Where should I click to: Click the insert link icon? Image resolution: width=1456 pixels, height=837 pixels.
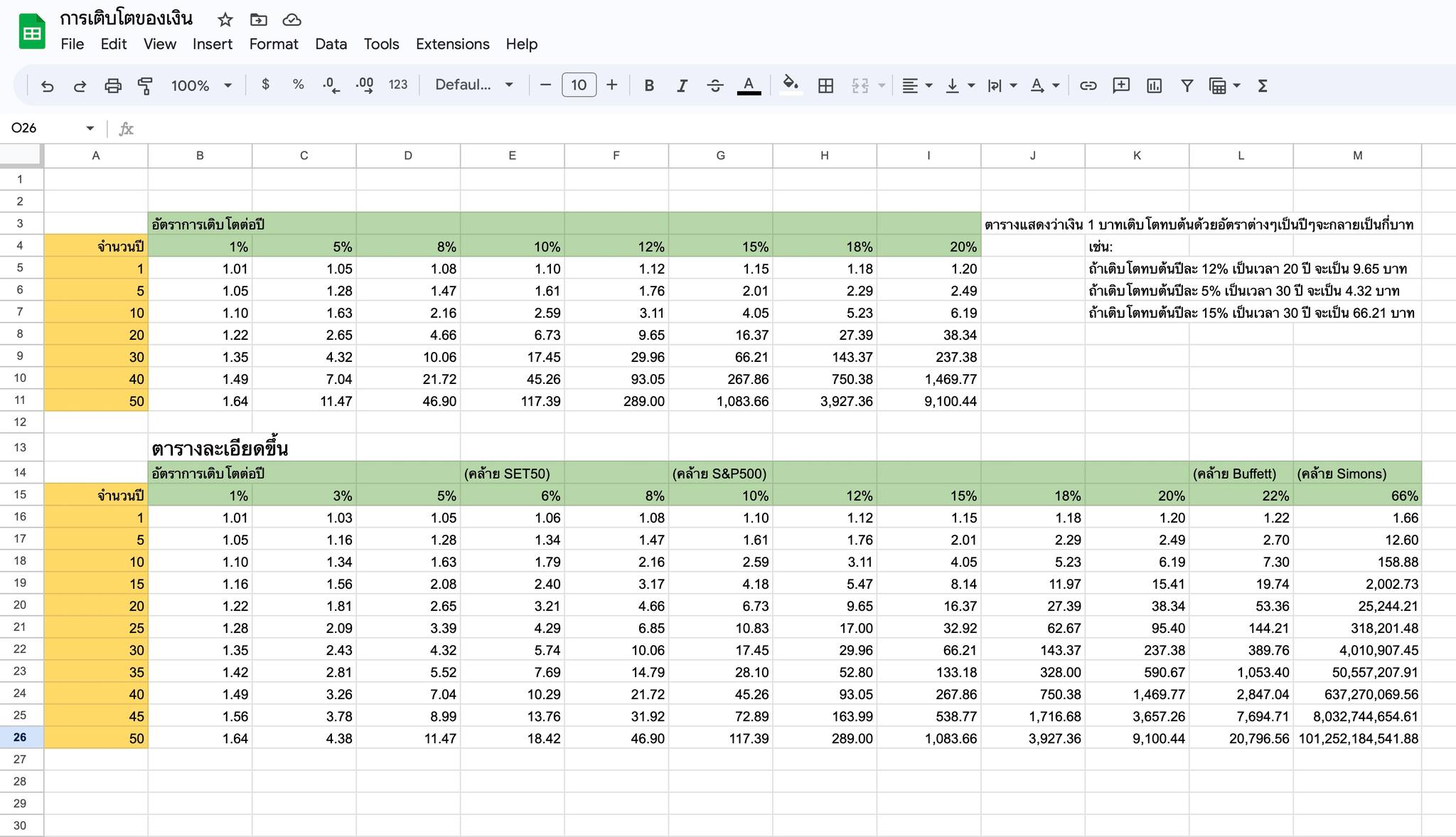pos(1088,86)
